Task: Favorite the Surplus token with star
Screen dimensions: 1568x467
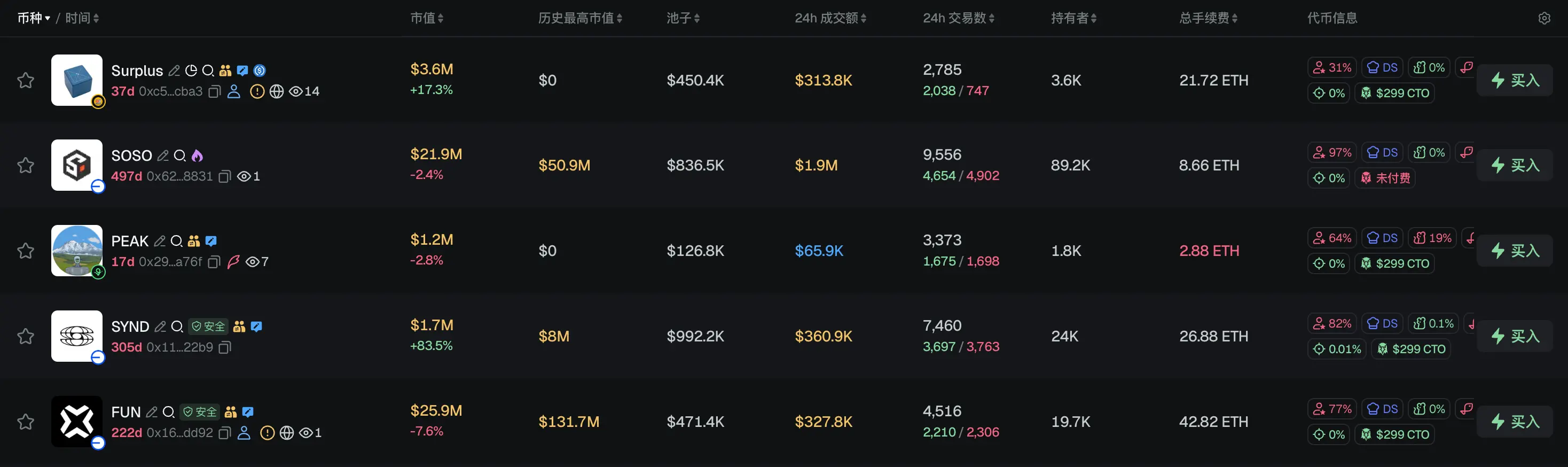Action: point(26,80)
